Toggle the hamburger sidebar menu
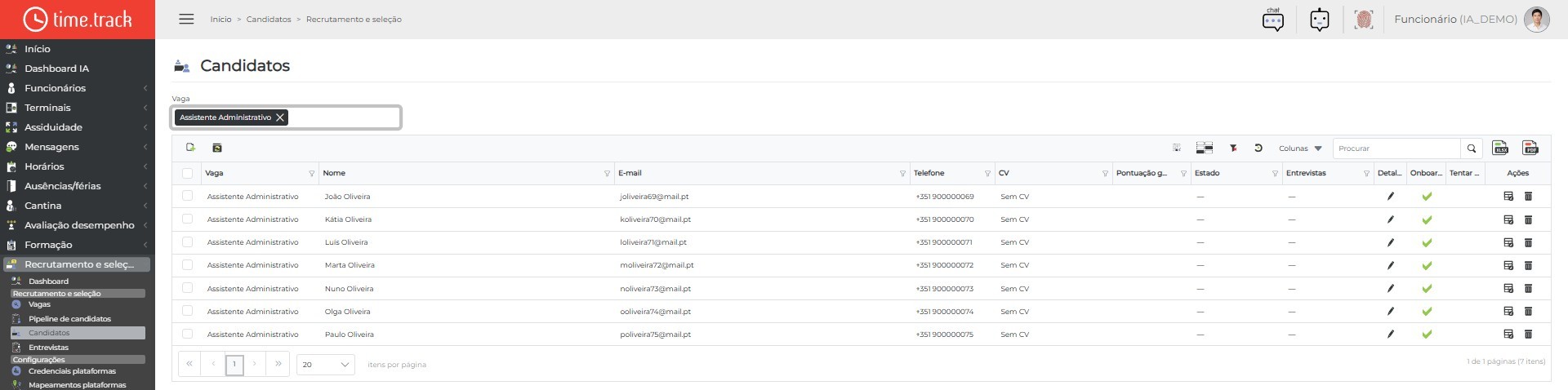Screen dimensions: 1568x390 pyautogui.click(x=186, y=19)
